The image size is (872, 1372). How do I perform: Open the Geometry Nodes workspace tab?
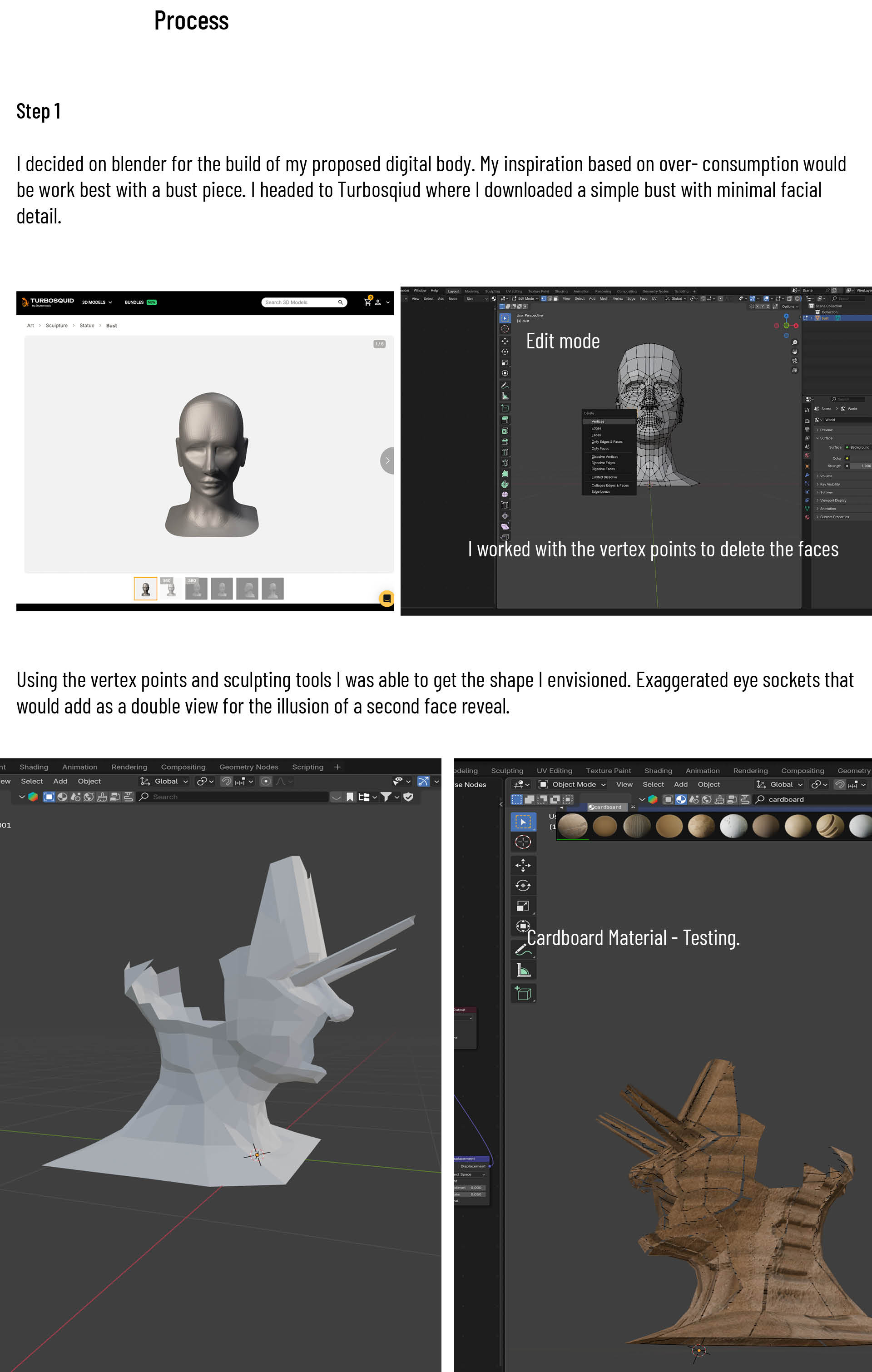248,767
